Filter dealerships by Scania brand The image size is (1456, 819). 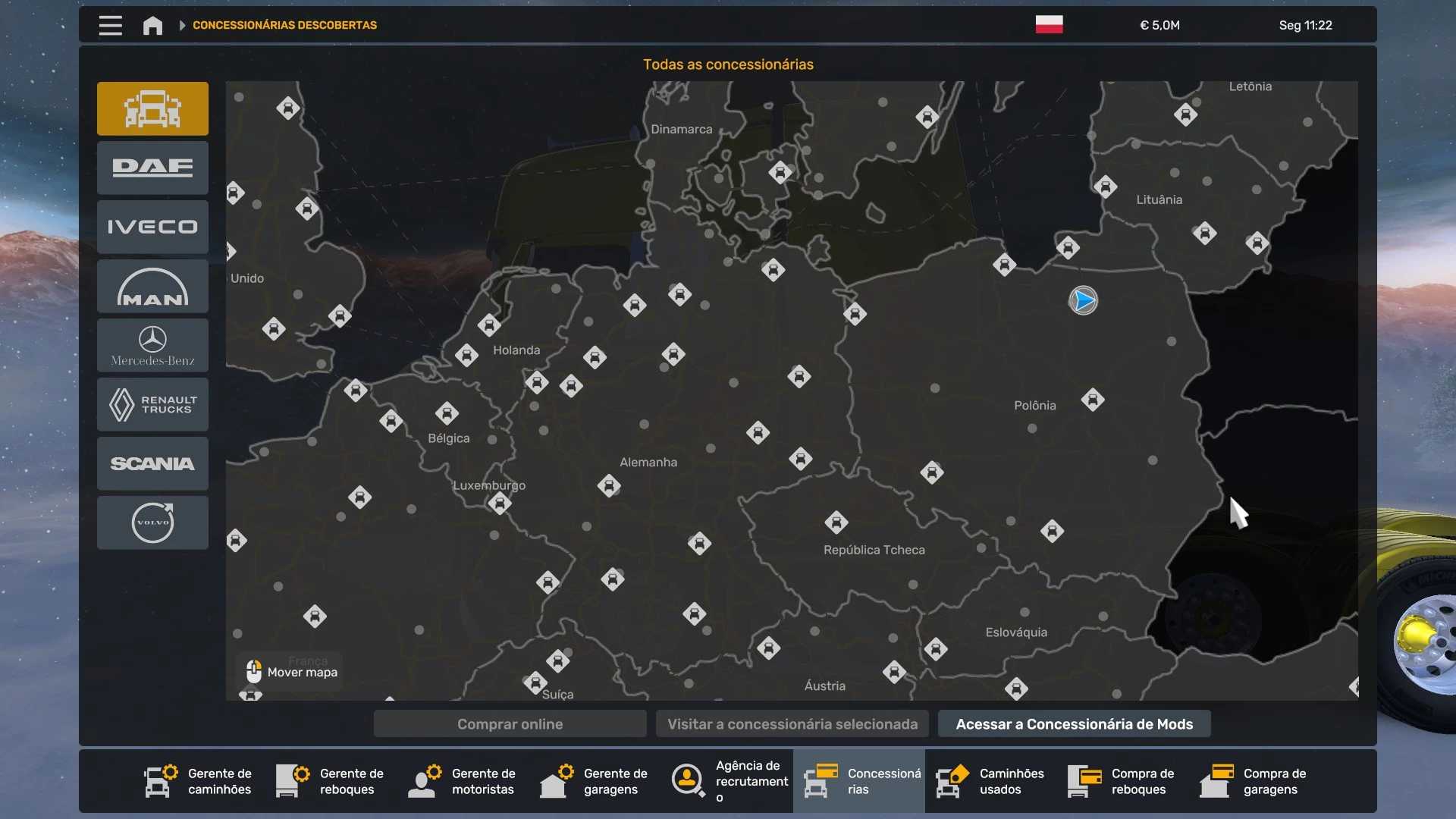[152, 463]
